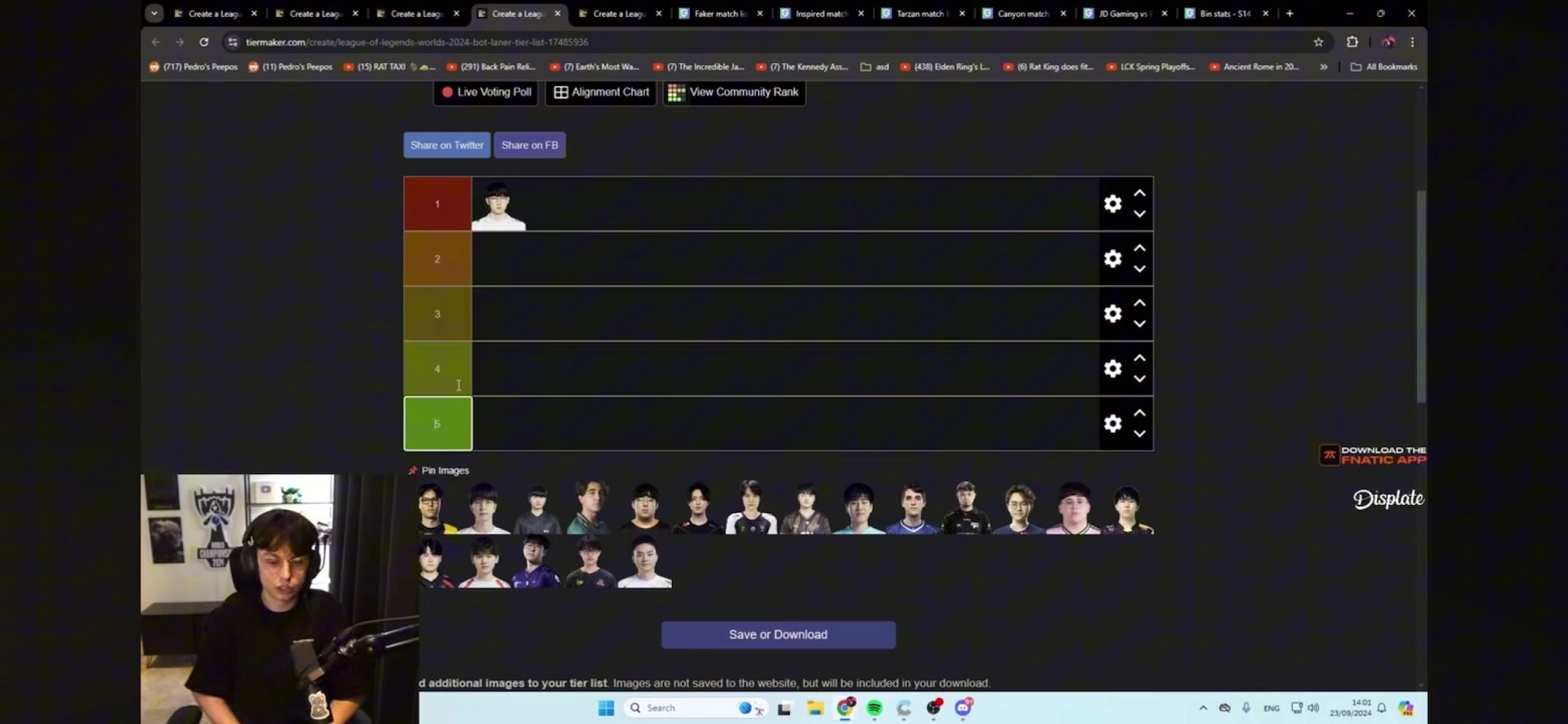Screen dimensions: 1568x724
Task: Reload the page with the refresh icon
Action: point(204,42)
